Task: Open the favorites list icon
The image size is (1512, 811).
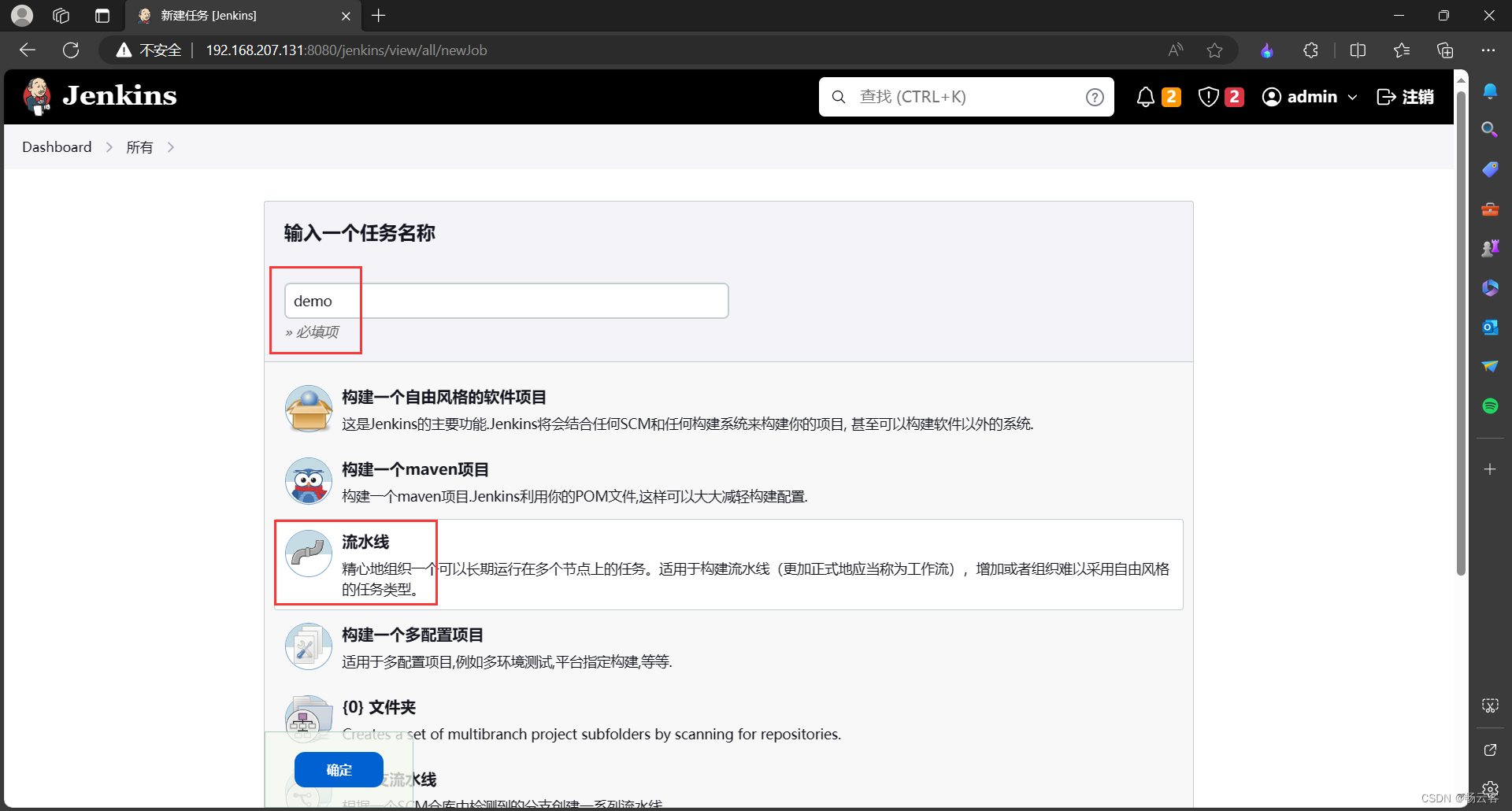Action: [x=1402, y=50]
